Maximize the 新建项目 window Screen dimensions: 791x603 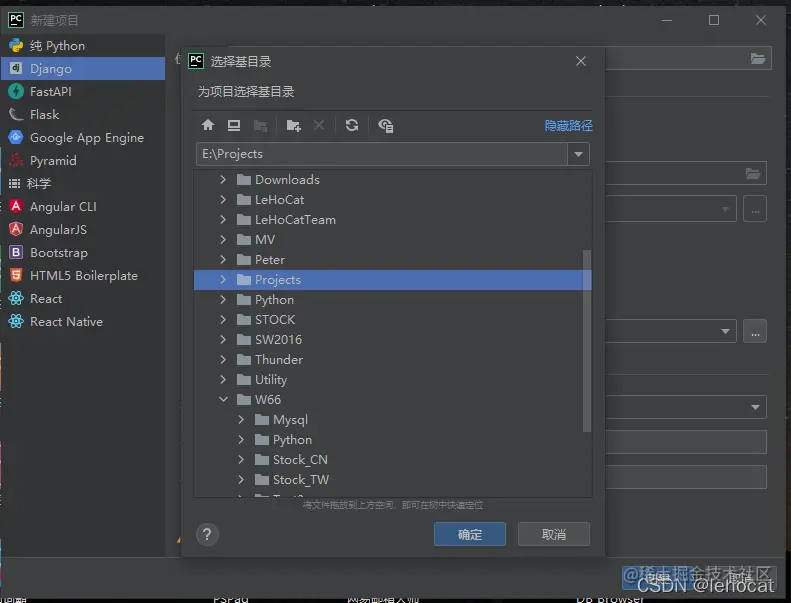point(714,20)
